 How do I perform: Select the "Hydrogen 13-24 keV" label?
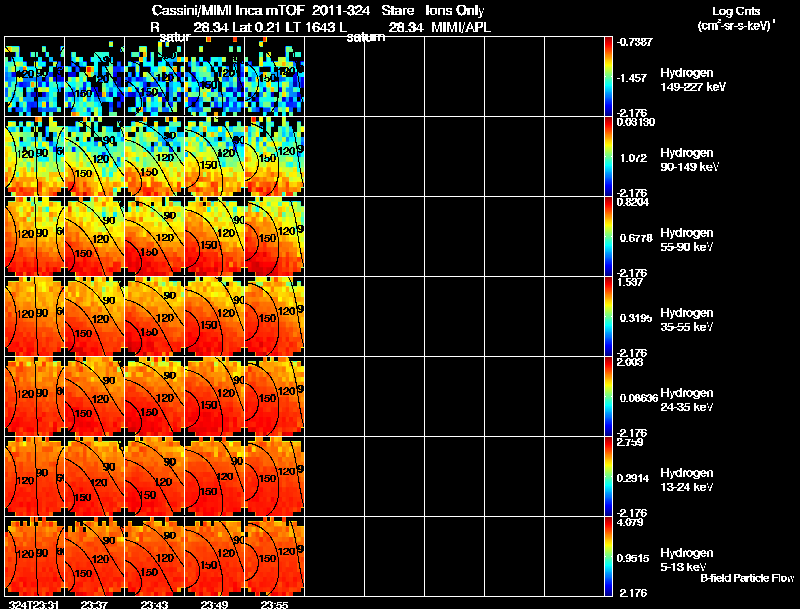[687, 480]
